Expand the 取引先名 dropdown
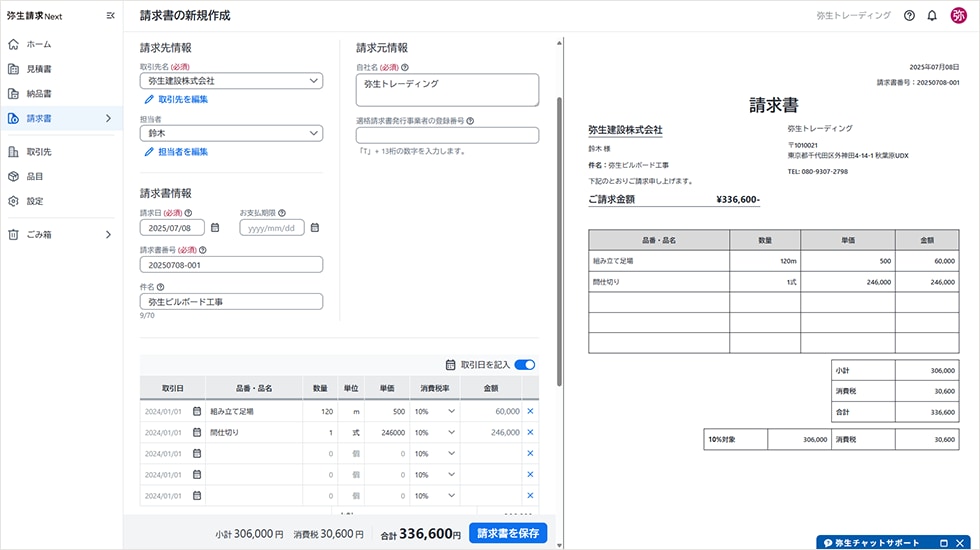 [x=314, y=81]
